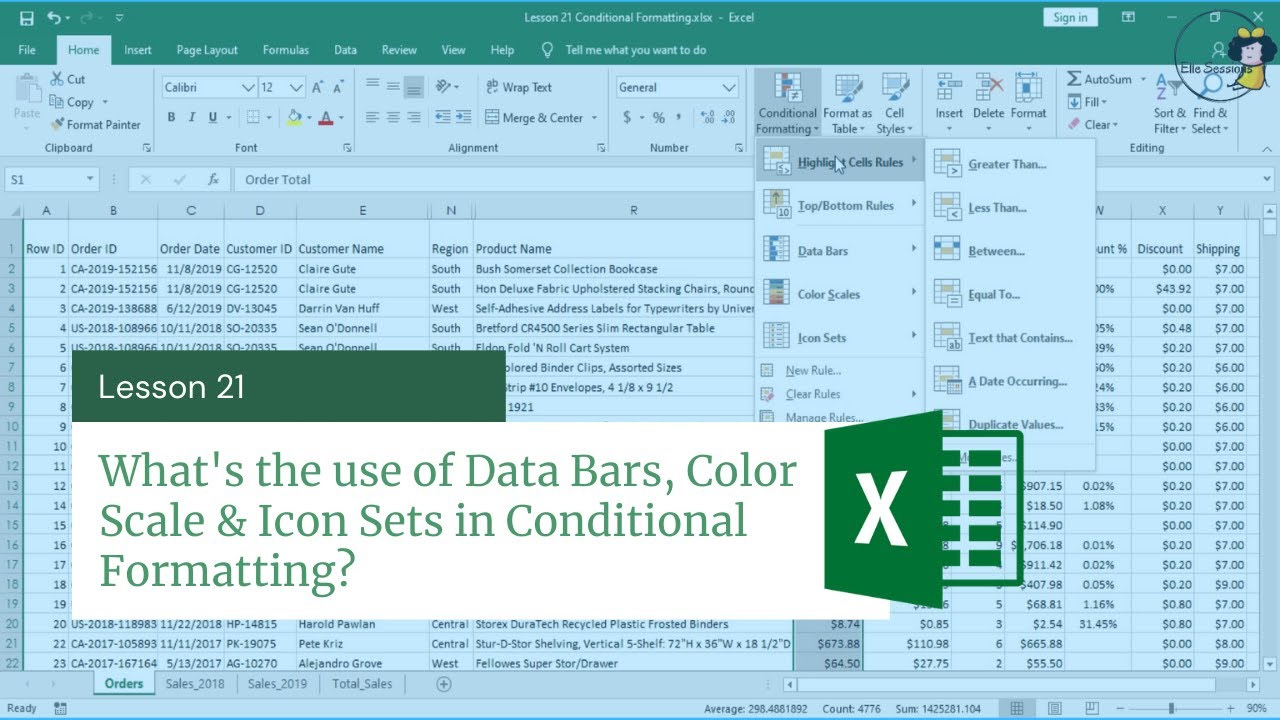Click the Sign in button
Image resolution: width=1280 pixels, height=720 pixels.
point(1070,17)
